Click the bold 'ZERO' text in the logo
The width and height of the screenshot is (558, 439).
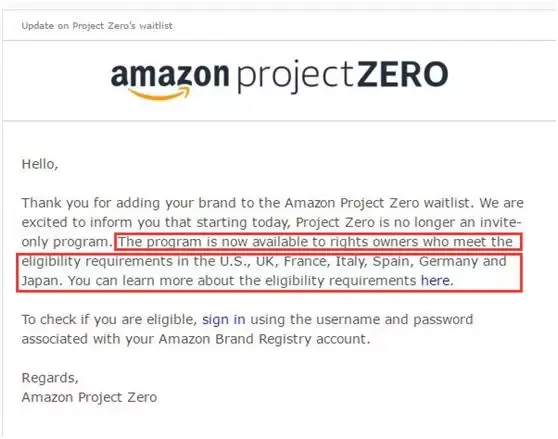402,74
